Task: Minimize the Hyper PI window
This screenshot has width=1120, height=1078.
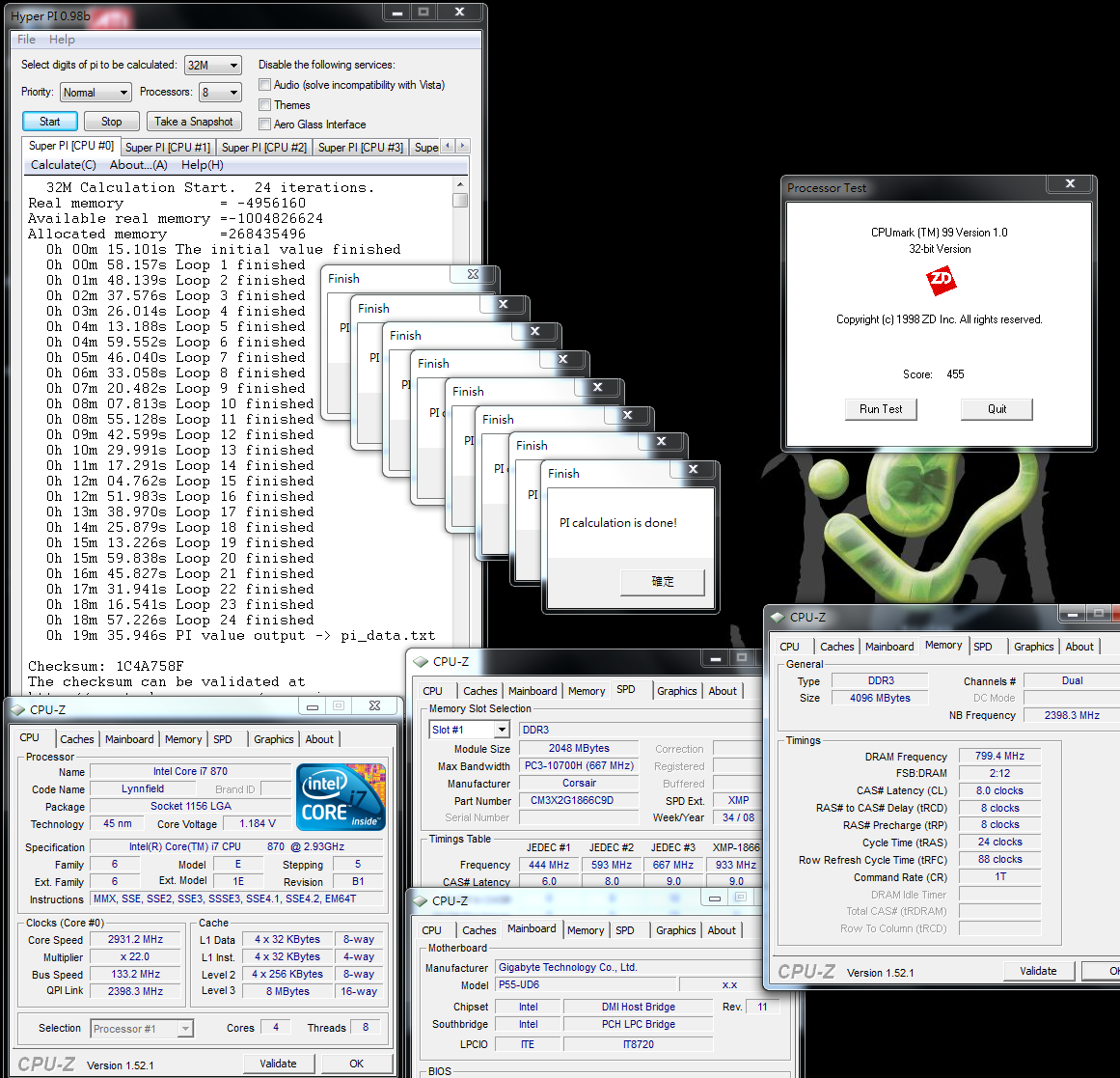Action: click(x=395, y=13)
